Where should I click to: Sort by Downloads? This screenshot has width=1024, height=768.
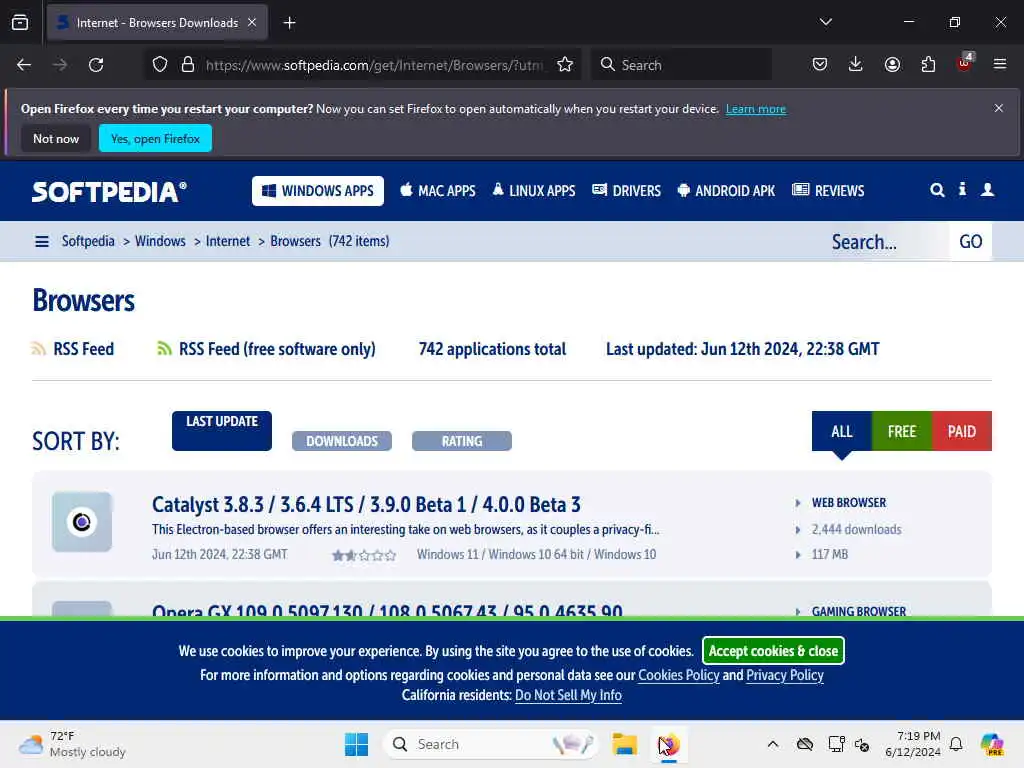click(342, 441)
